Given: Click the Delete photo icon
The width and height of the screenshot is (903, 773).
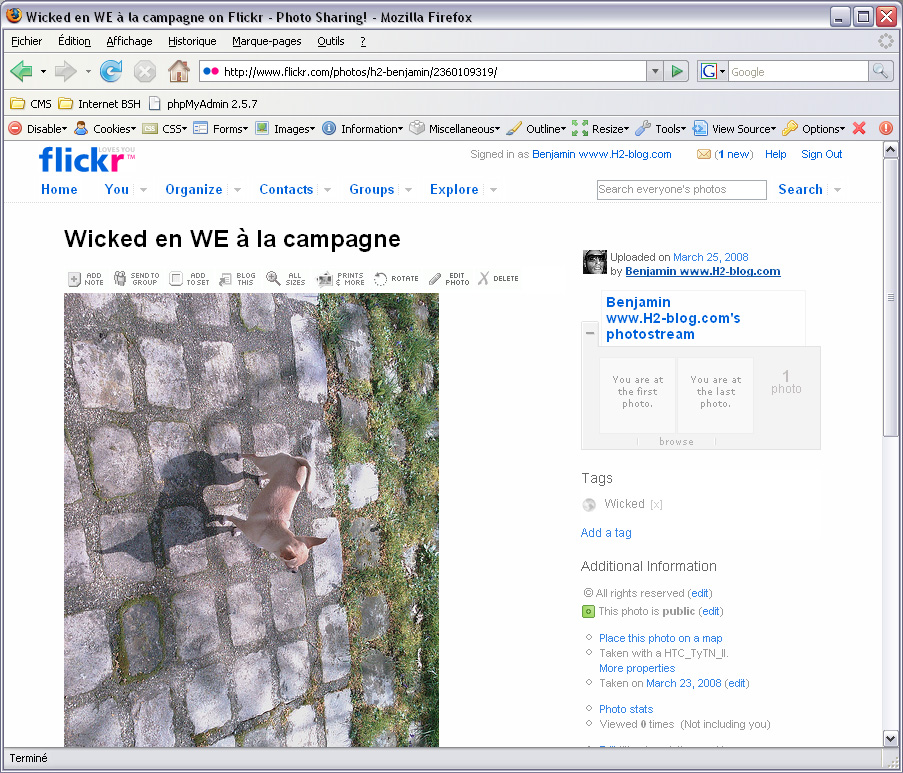Looking at the screenshot, I should click(484, 279).
